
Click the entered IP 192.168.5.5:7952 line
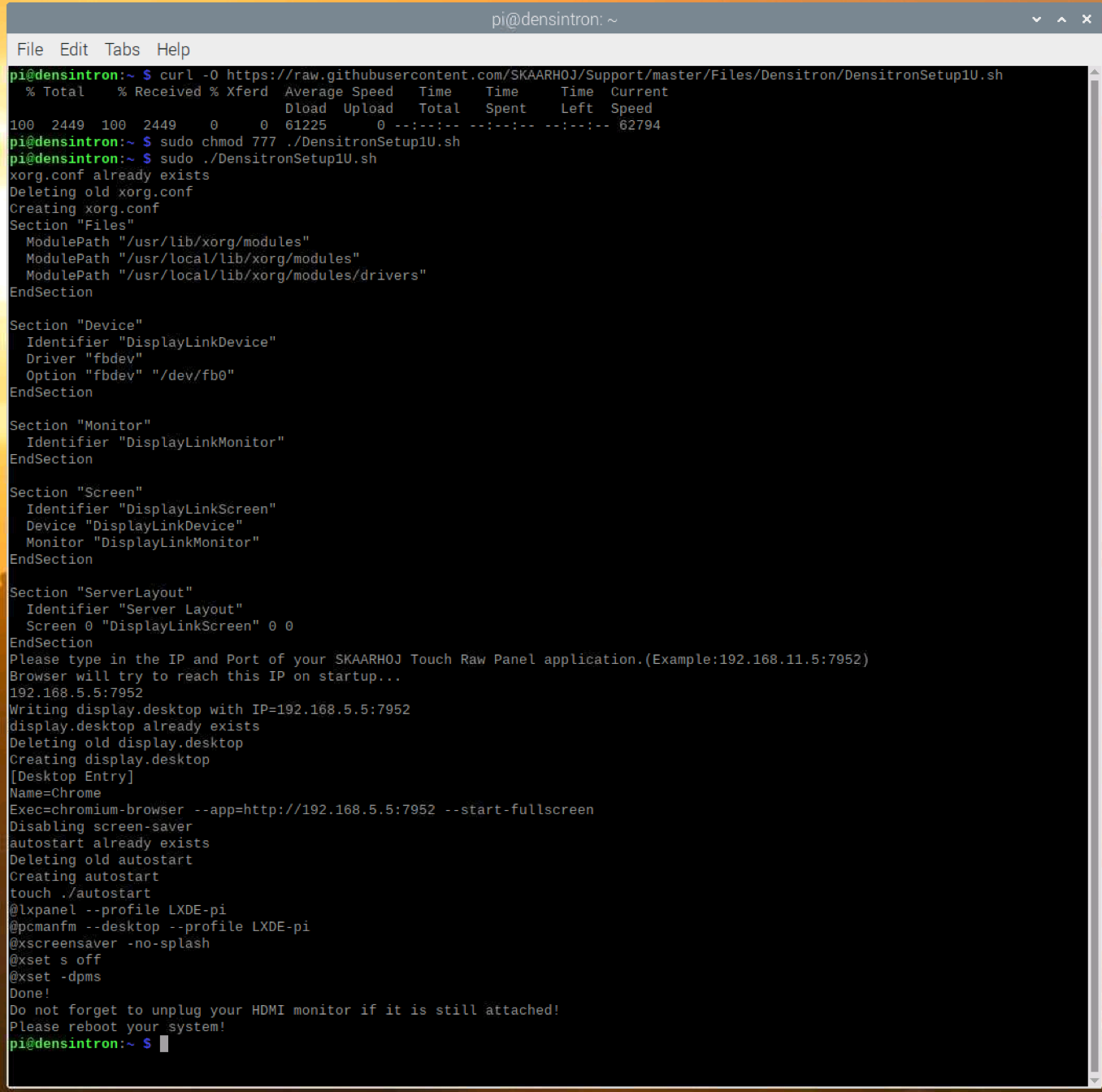76,693
